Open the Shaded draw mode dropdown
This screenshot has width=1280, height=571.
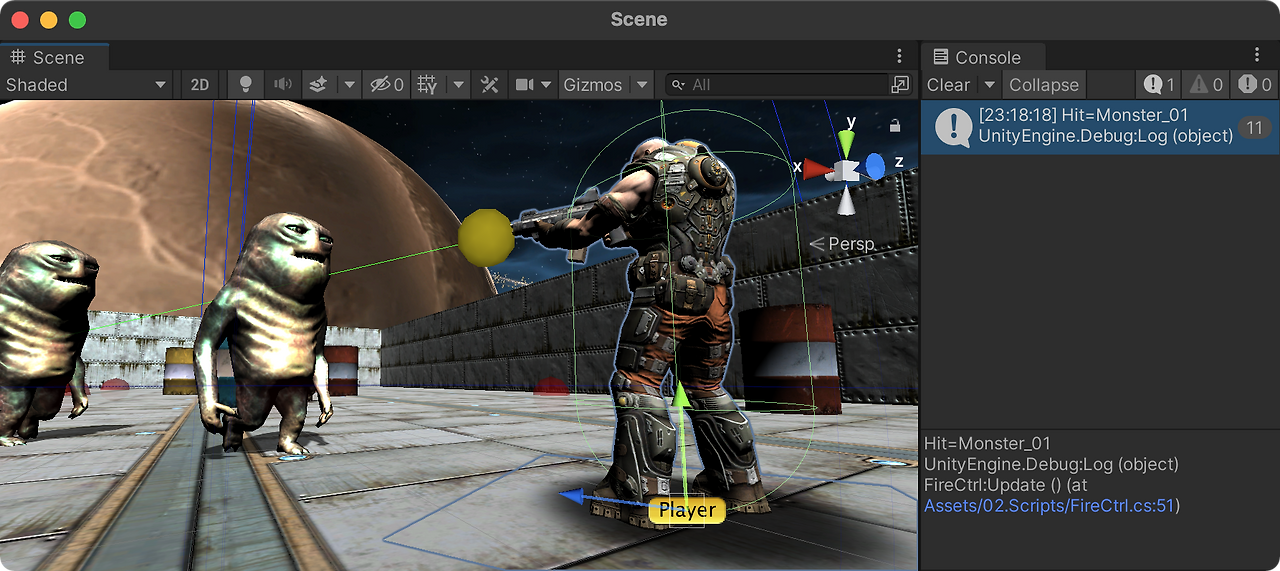tap(86, 85)
